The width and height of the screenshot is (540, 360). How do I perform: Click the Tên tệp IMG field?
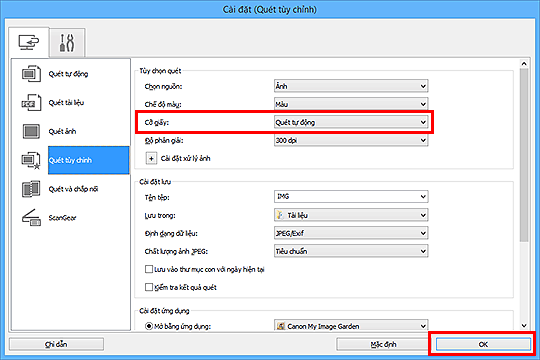pos(351,196)
